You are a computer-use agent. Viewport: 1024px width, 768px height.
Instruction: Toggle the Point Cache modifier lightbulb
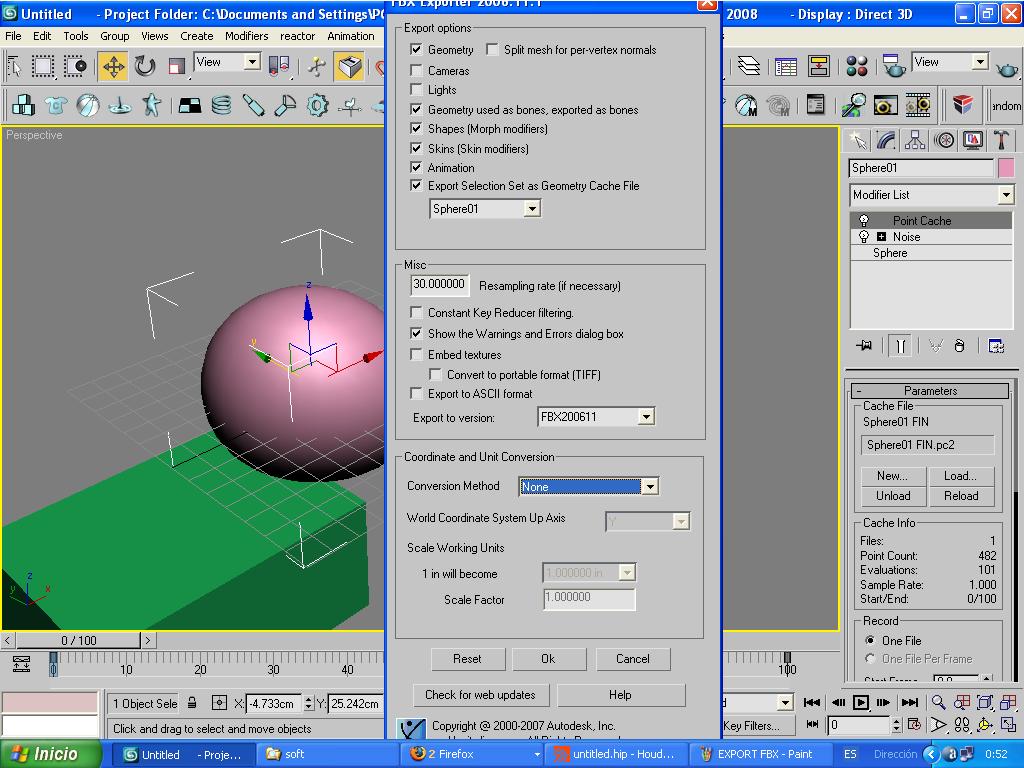[863, 220]
